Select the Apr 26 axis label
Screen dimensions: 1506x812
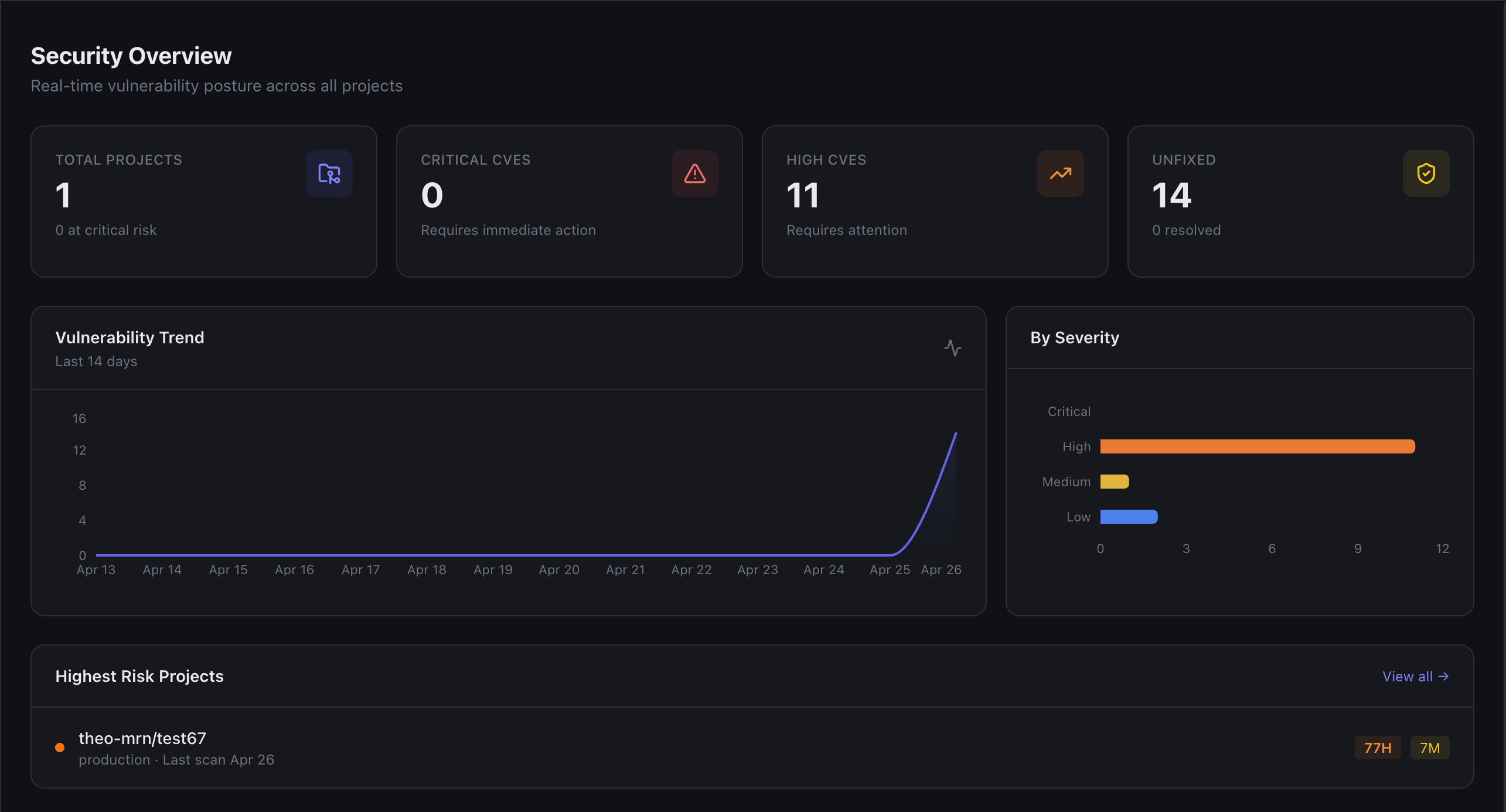coord(940,569)
